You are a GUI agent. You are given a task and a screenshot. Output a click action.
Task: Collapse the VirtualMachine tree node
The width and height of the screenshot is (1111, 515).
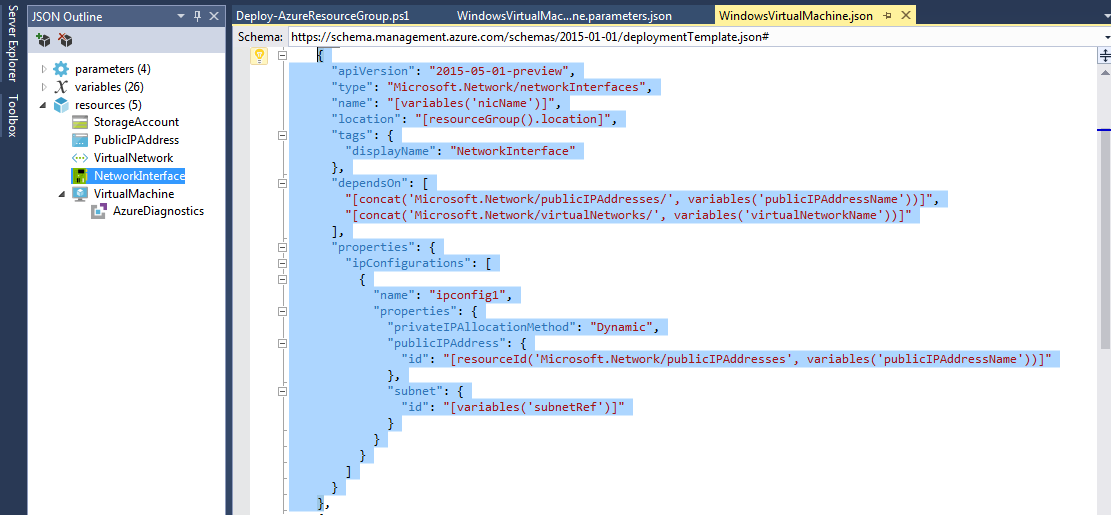tap(61, 193)
